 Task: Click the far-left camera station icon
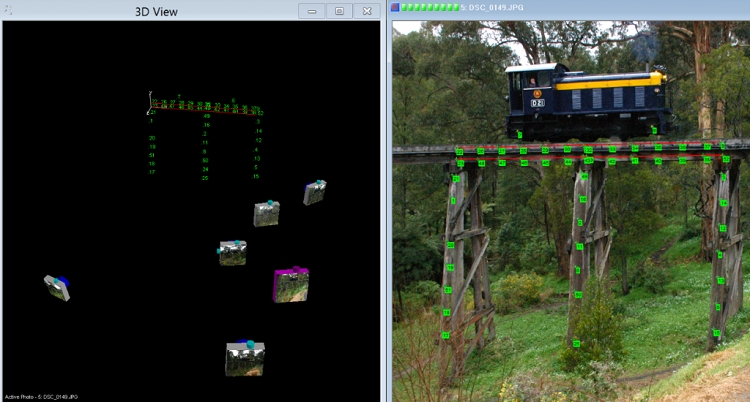(x=57, y=288)
